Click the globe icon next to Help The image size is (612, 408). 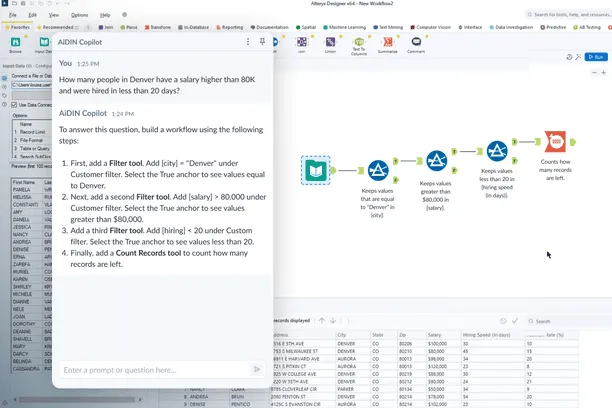point(125,15)
